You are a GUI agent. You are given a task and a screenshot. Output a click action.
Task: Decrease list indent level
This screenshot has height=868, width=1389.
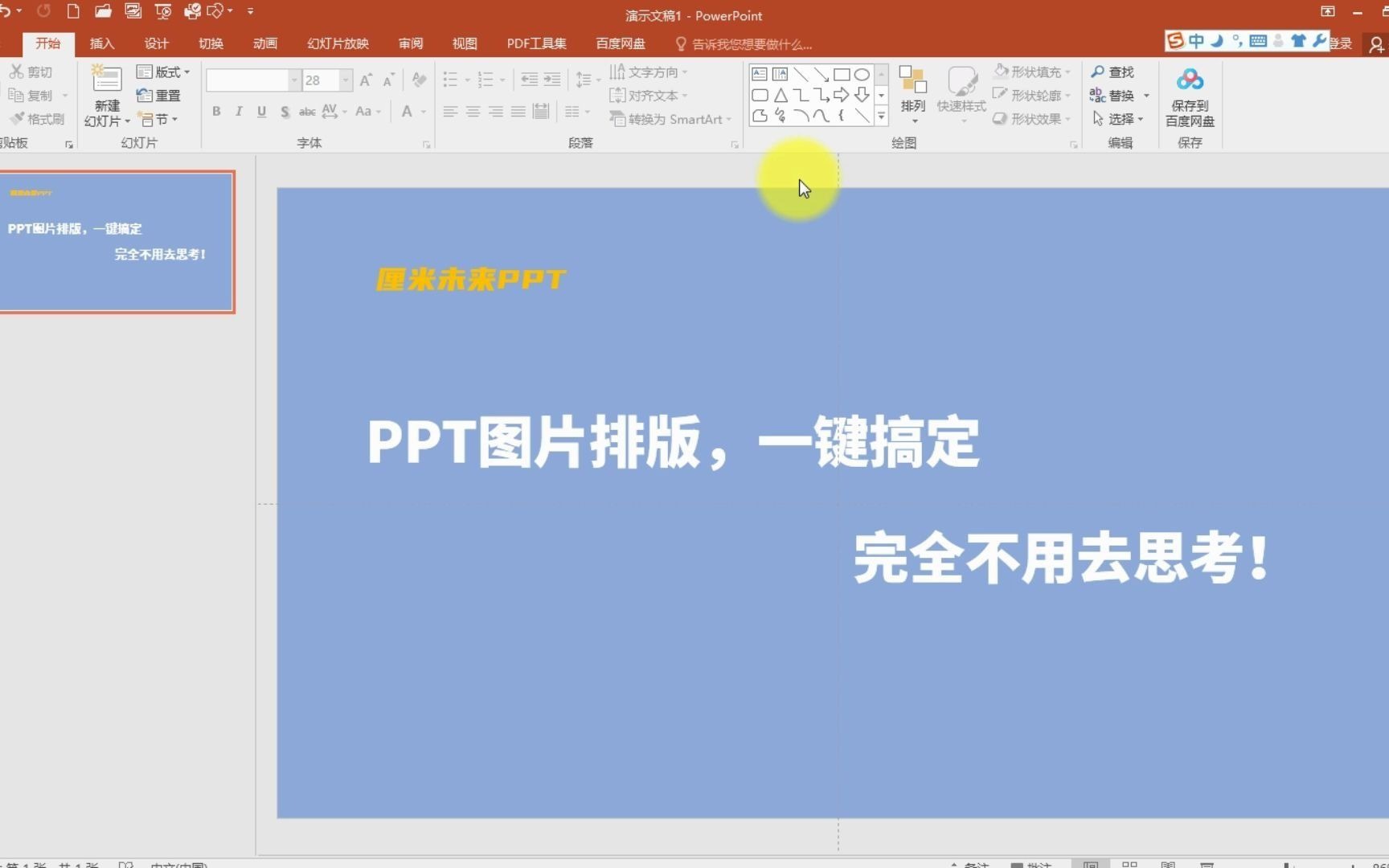[529, 79]
